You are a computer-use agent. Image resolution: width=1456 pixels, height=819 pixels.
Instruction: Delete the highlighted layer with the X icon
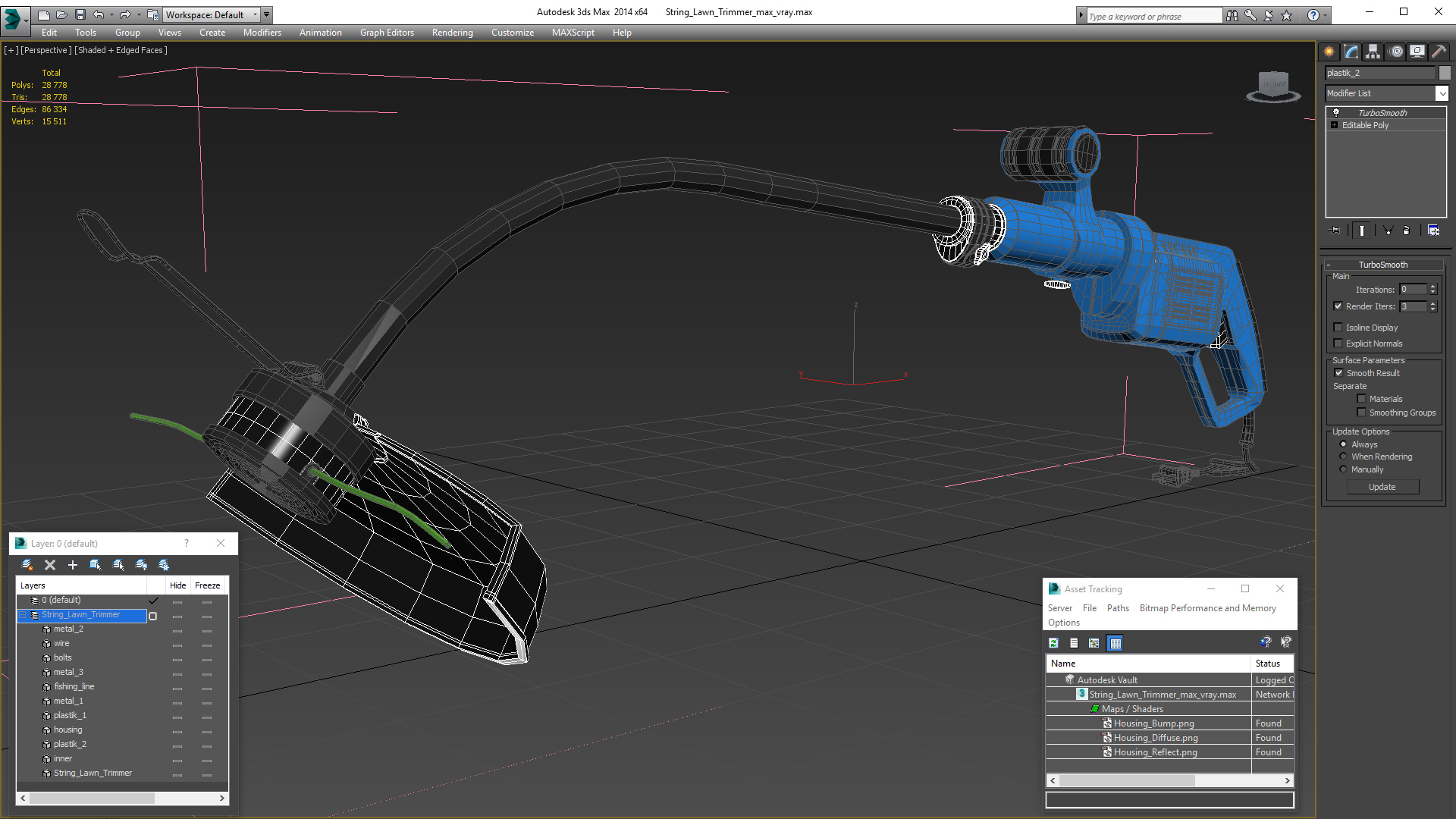50,565
